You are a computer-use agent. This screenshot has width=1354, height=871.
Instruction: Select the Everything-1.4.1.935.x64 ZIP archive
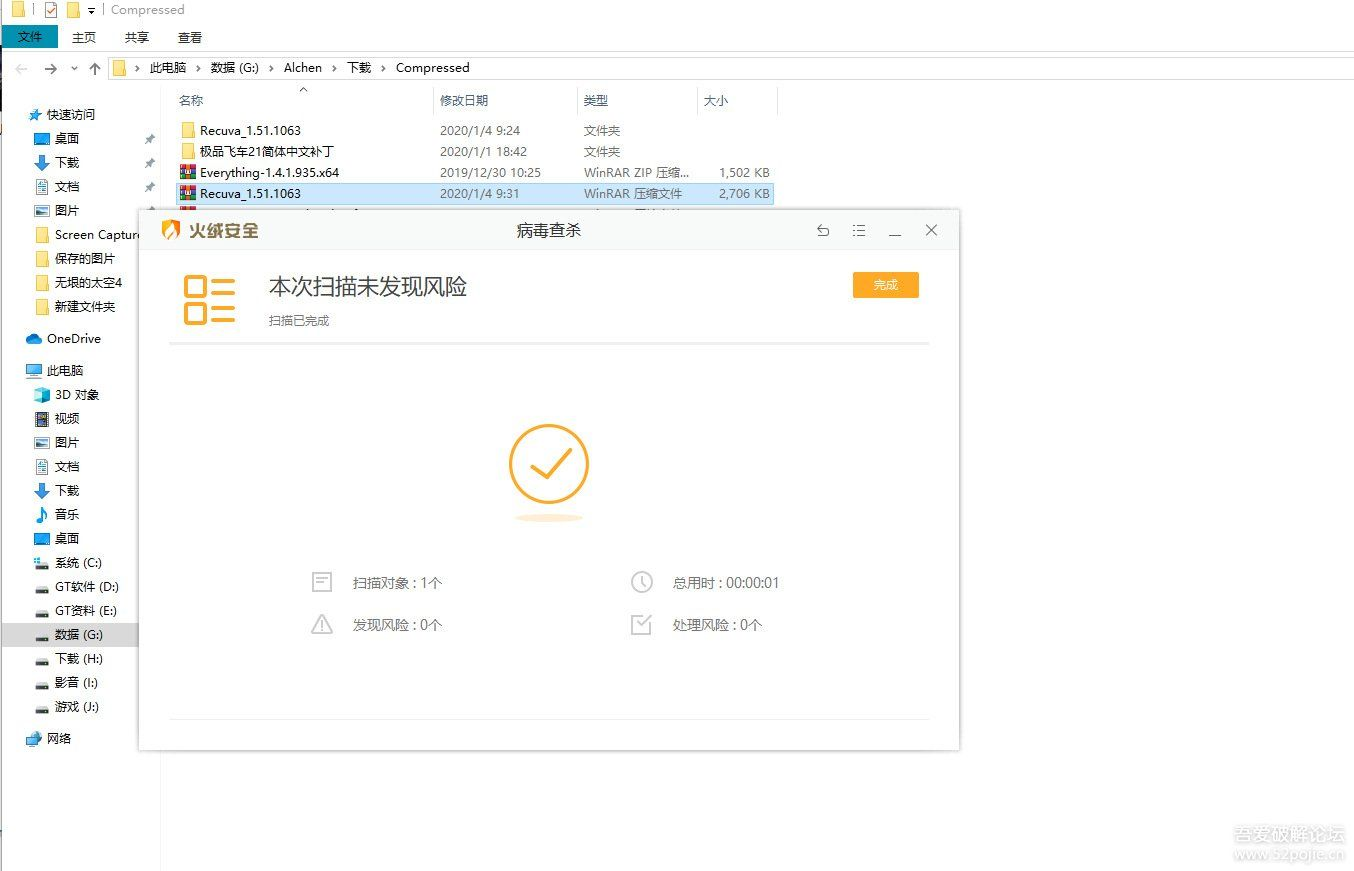[x=475, y=173]
